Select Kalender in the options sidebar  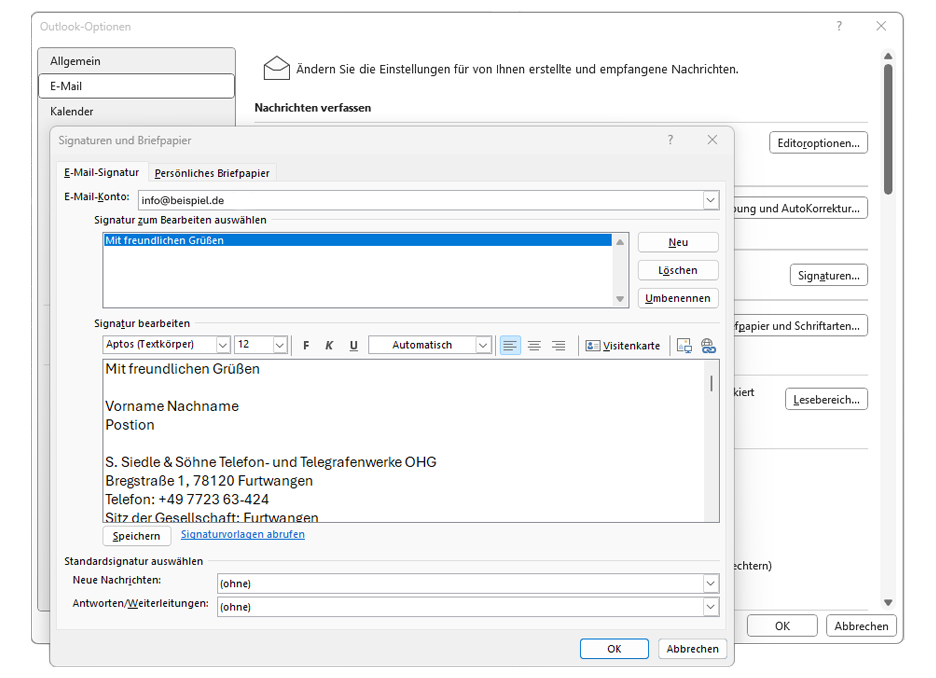(72, 112)
